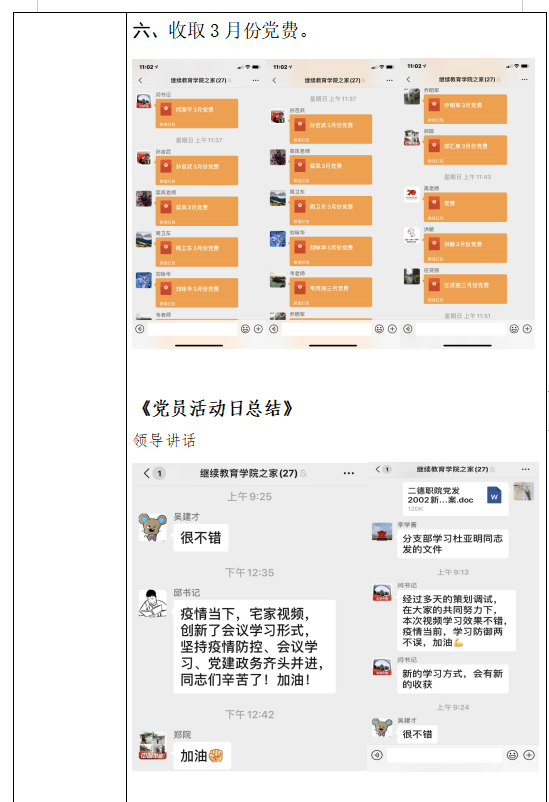The height and width of the screenshot is (802, 549).
Task: Open 高老师's red packet labeled 党费
Action: (465, 207)
